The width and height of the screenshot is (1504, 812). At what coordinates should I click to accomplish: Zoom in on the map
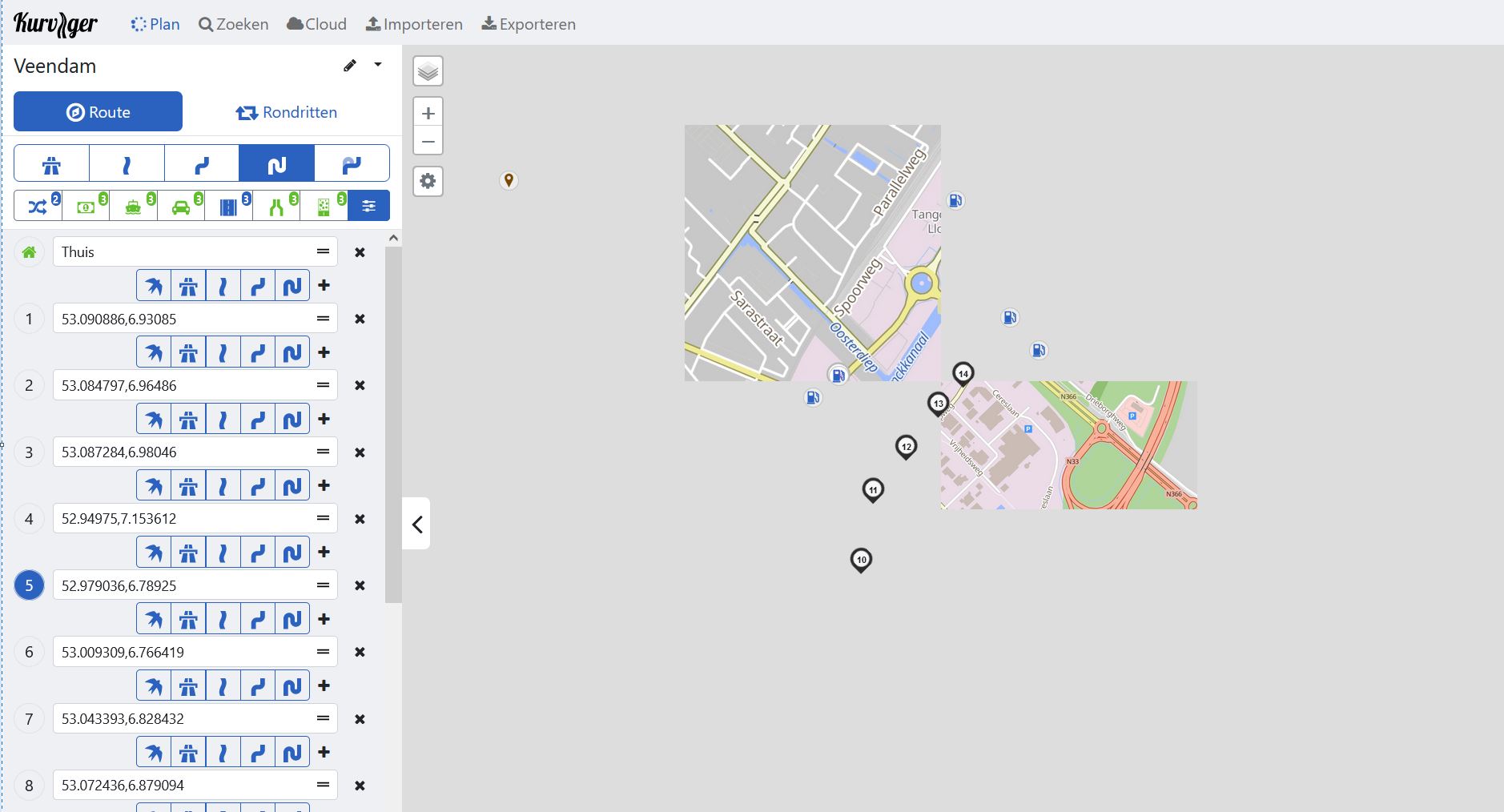coord(428,113)
